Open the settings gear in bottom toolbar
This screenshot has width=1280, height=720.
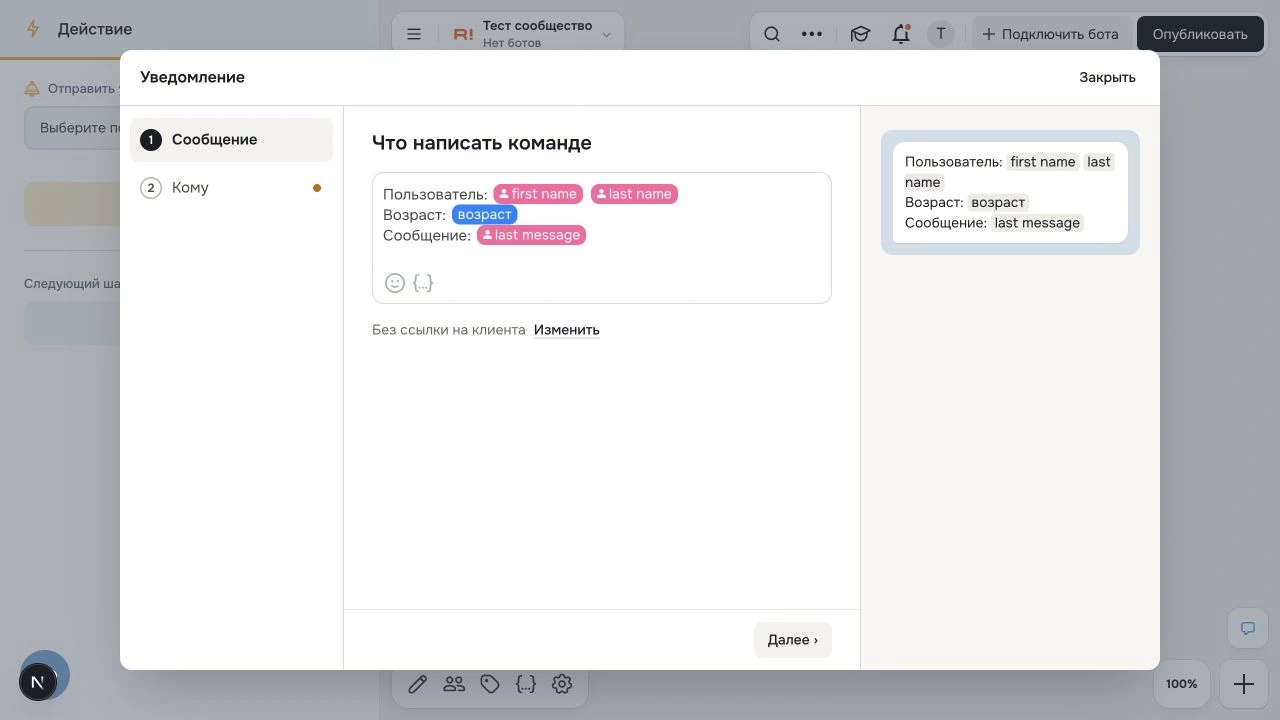[562, 684]
